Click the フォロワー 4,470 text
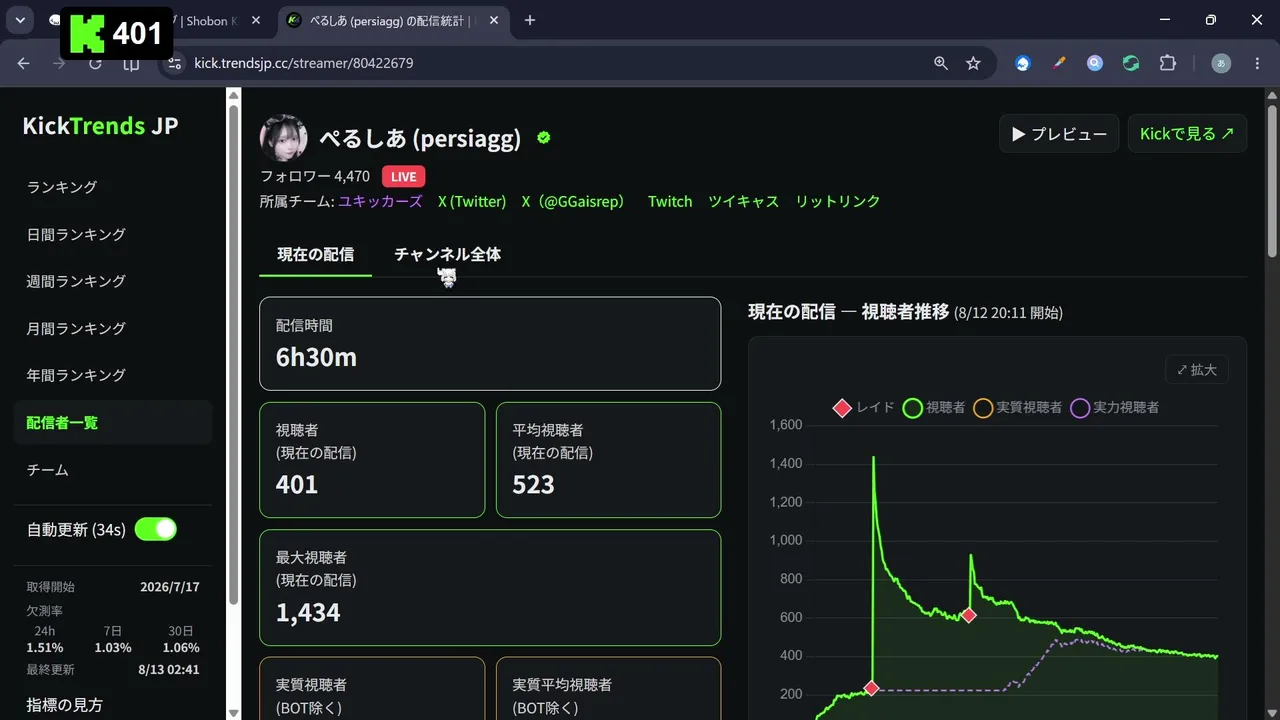 tap(315, 177)
